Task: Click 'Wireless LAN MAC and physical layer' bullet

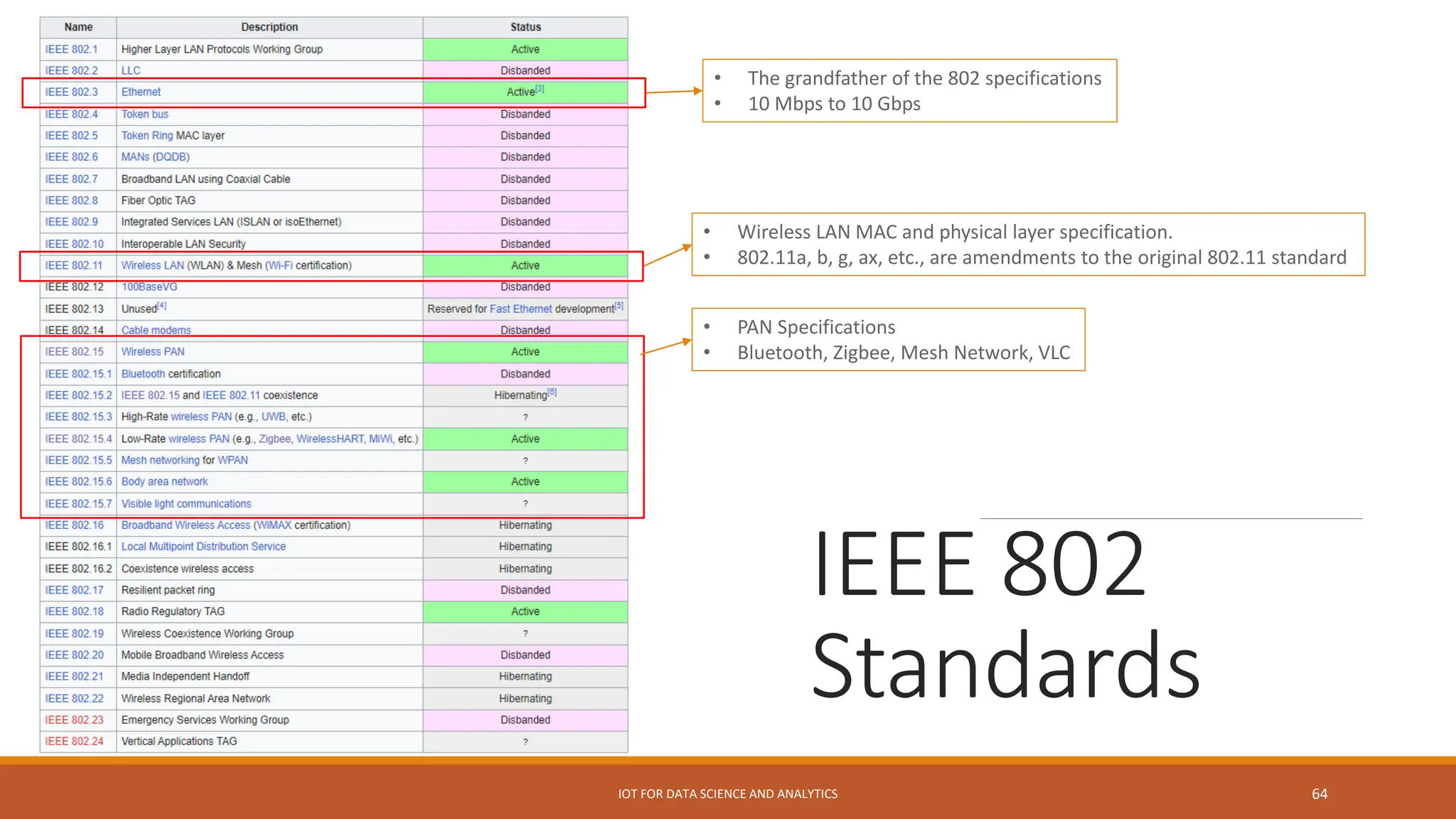Action: tap(955, 232)
